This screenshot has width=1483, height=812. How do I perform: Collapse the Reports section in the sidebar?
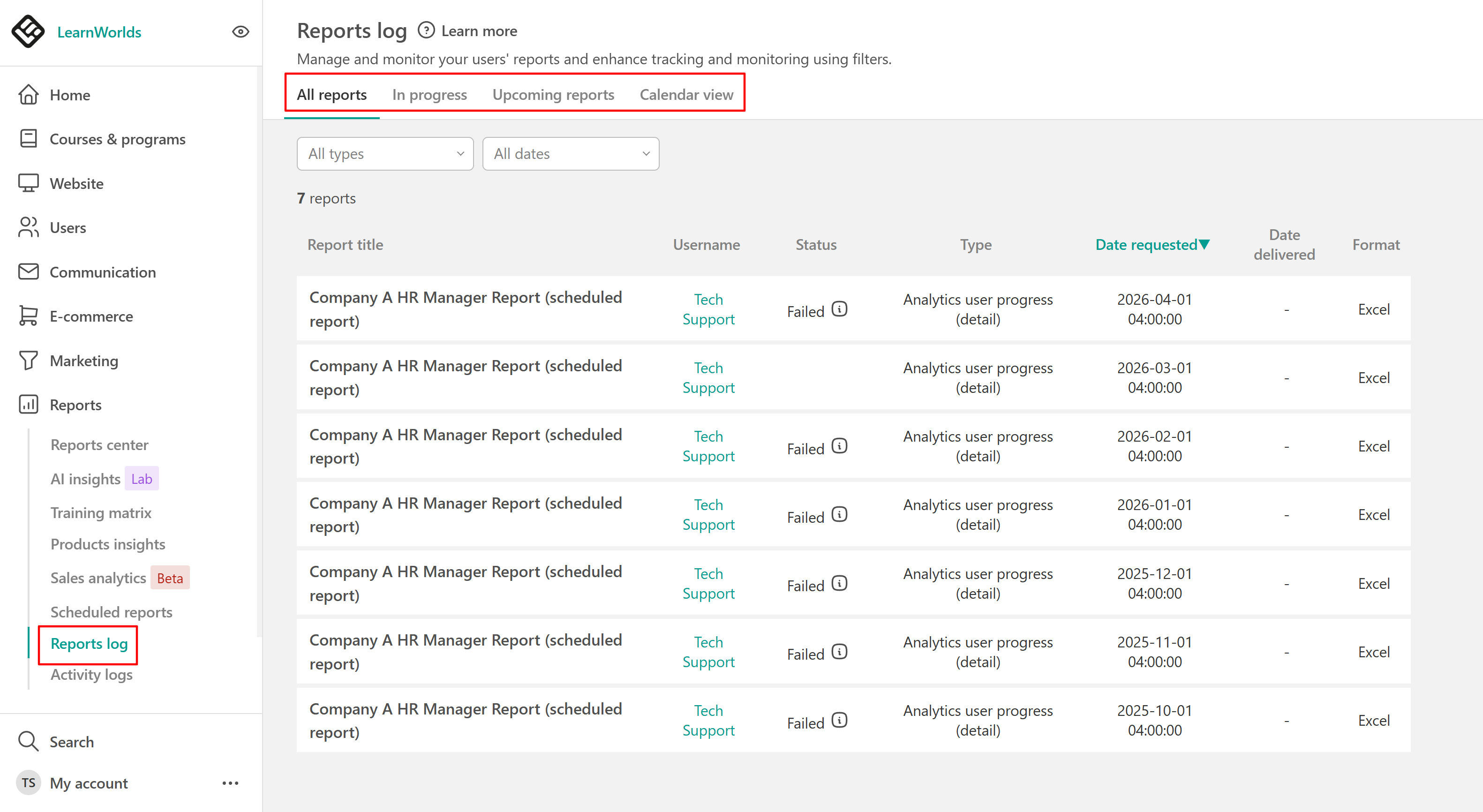[x=75, y=405]
